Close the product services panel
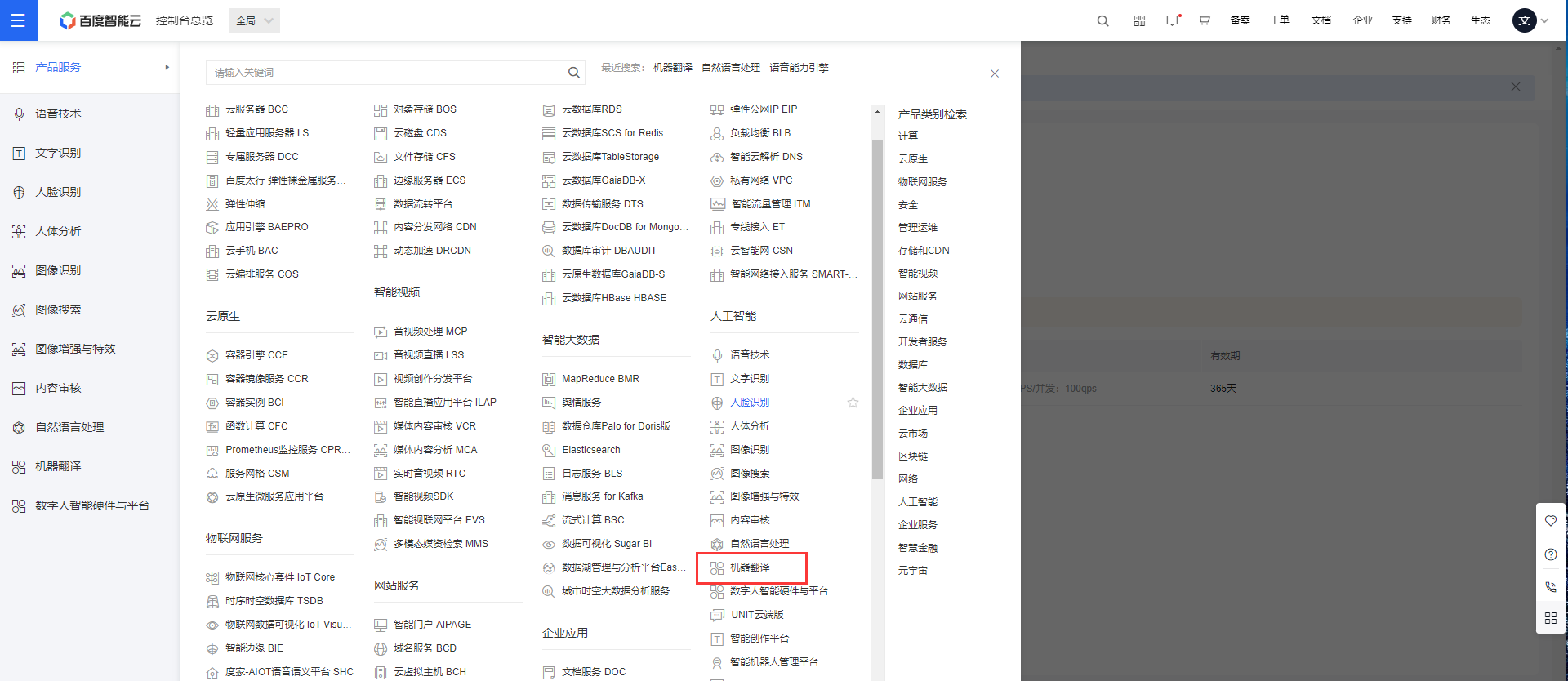Screen dimensions: 1568x681 [995, 73]
